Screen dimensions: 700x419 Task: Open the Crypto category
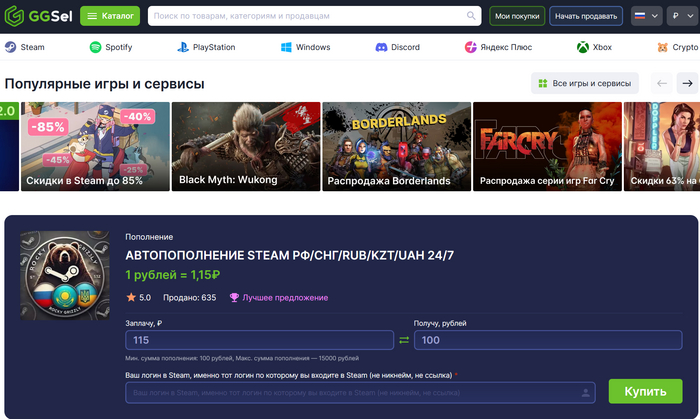678,47
